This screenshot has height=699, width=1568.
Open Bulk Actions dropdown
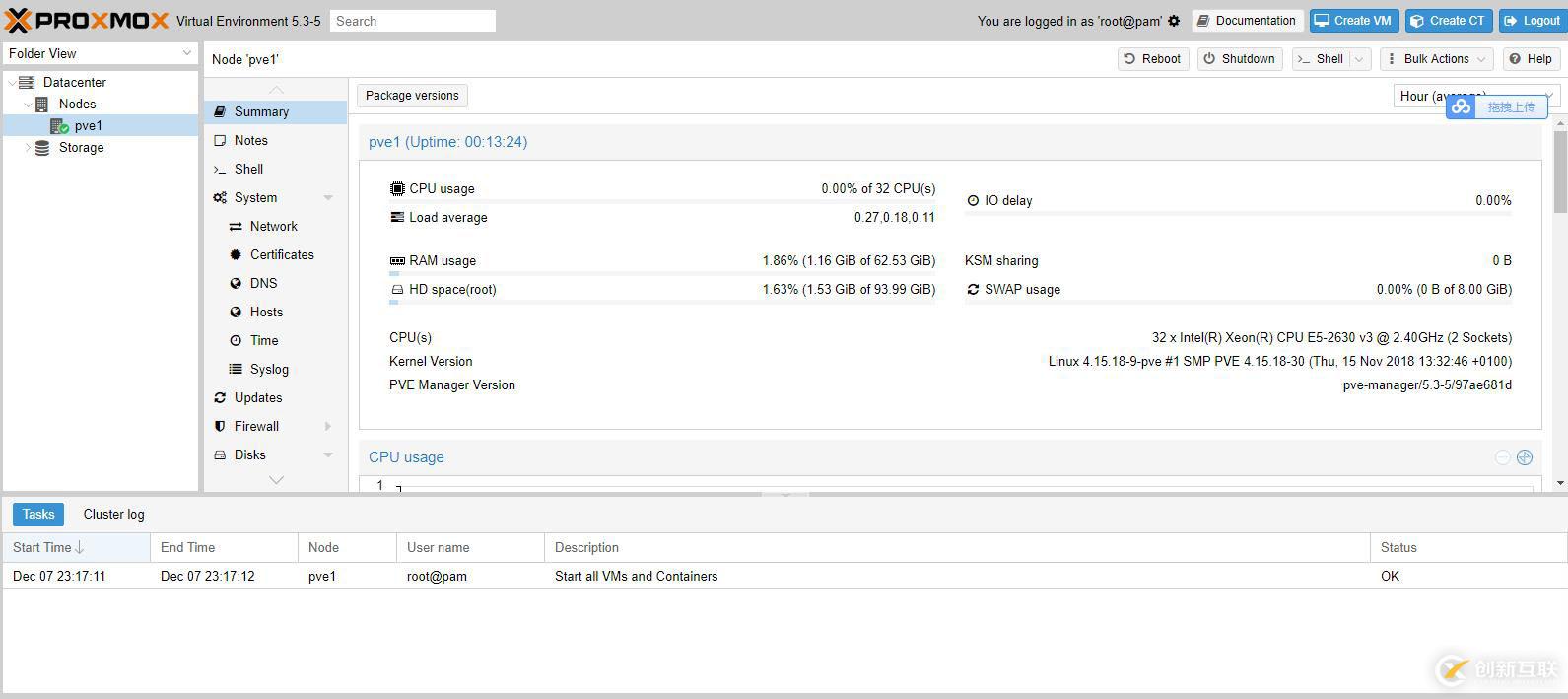[1436, 59]
